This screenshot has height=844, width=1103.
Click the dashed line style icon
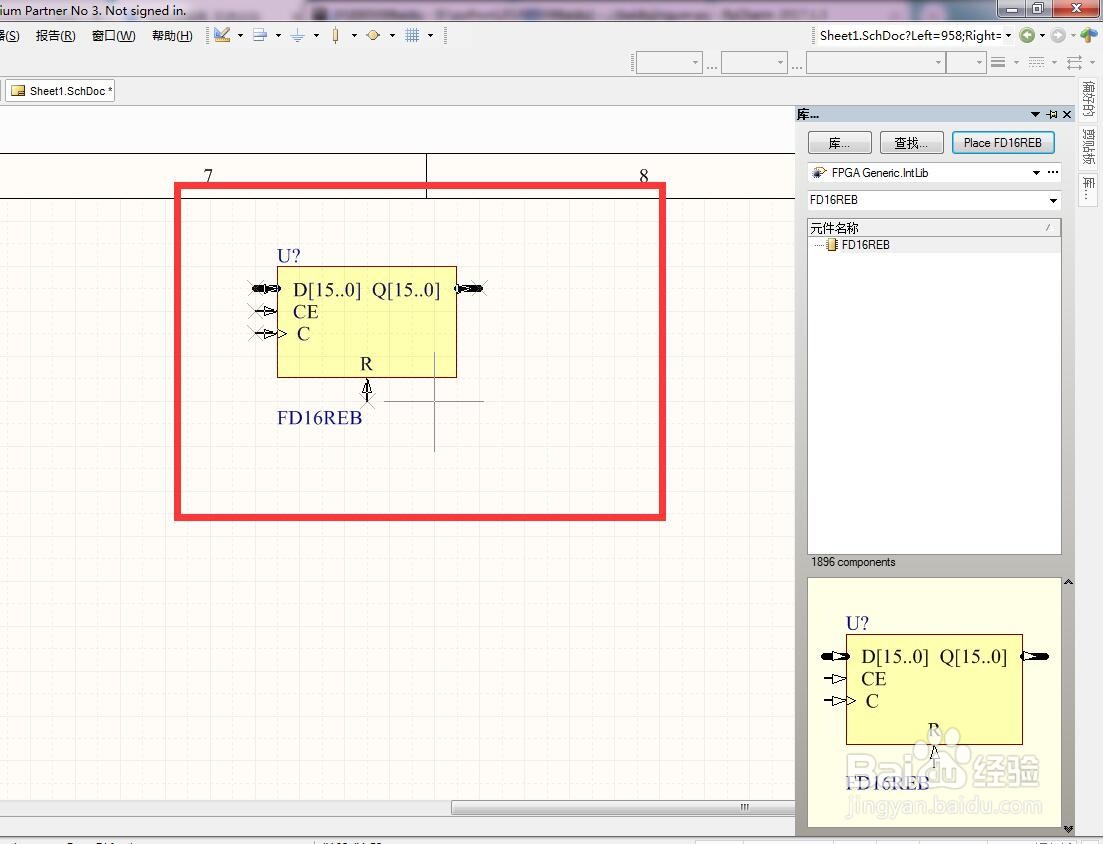(1036, 63)
